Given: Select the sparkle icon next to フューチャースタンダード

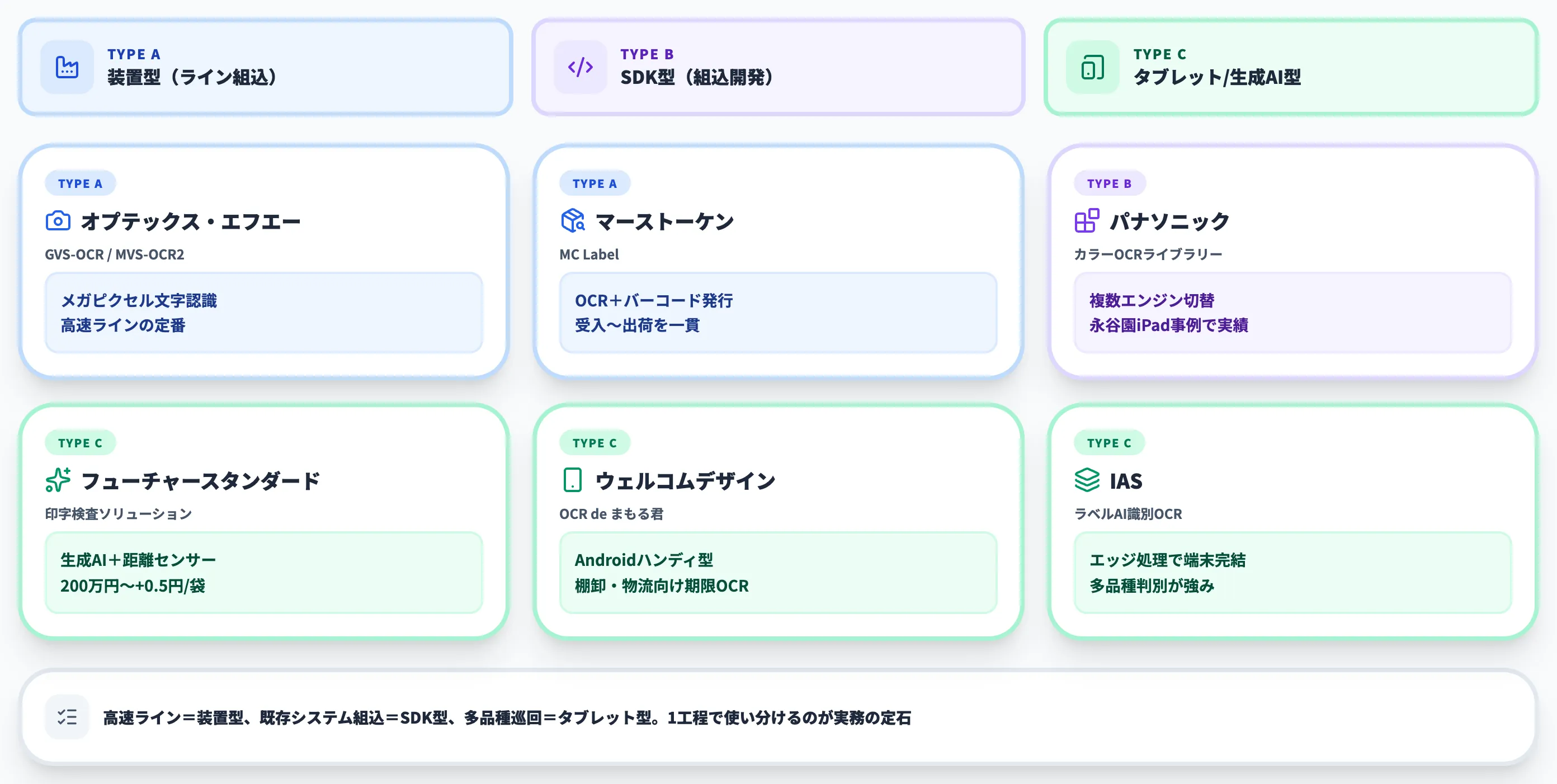Looking at the screenshot, I should [59, 480].
